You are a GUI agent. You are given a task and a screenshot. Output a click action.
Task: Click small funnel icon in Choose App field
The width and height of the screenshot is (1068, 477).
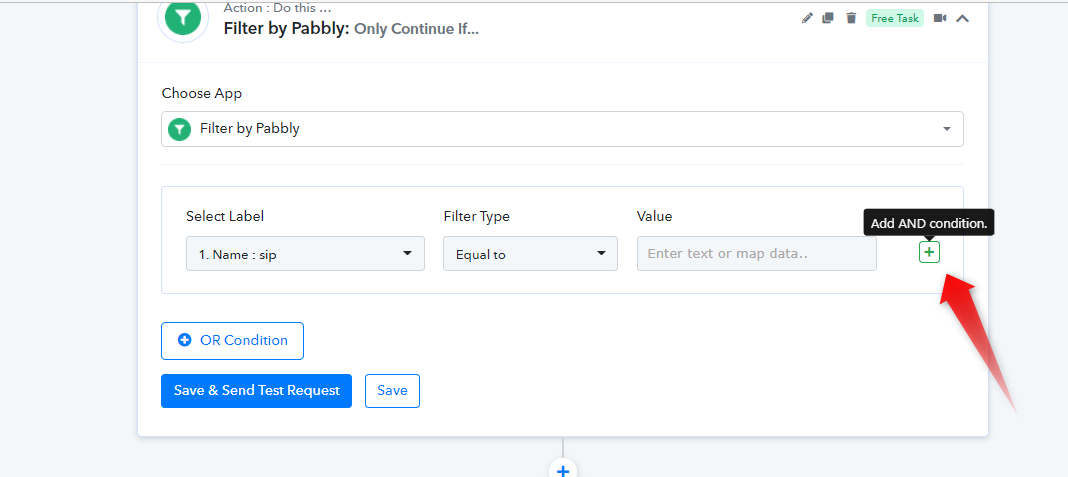pos(179,129)
